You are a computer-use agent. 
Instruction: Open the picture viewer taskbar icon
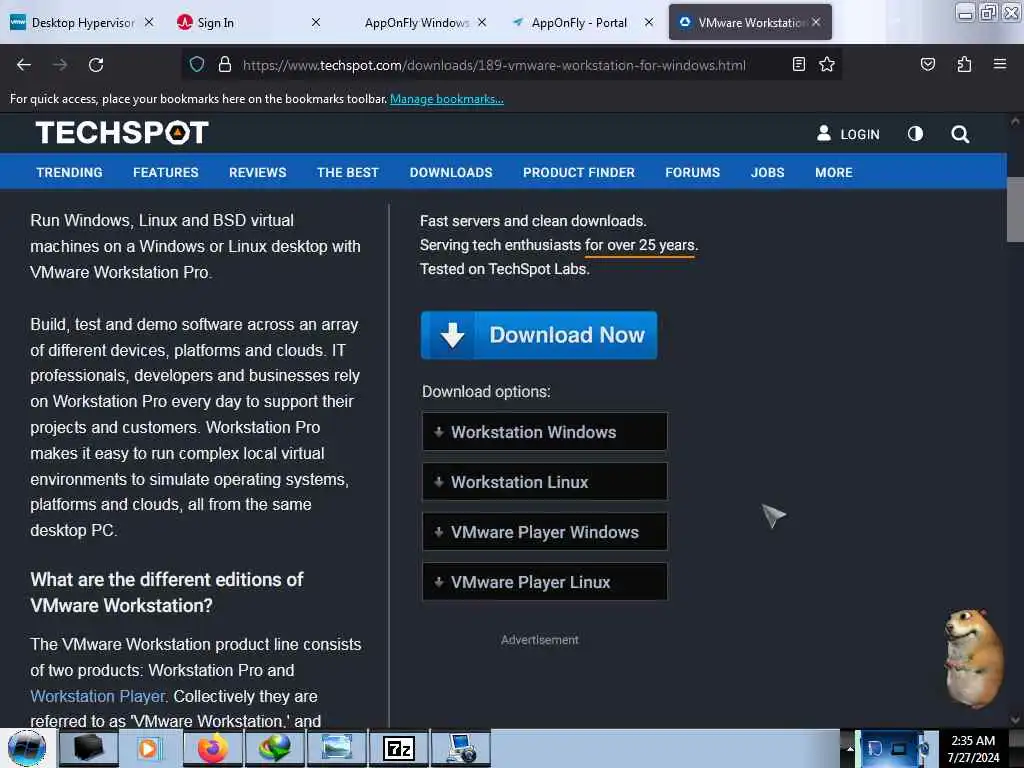pyautogui.click(x=337, y=748)
